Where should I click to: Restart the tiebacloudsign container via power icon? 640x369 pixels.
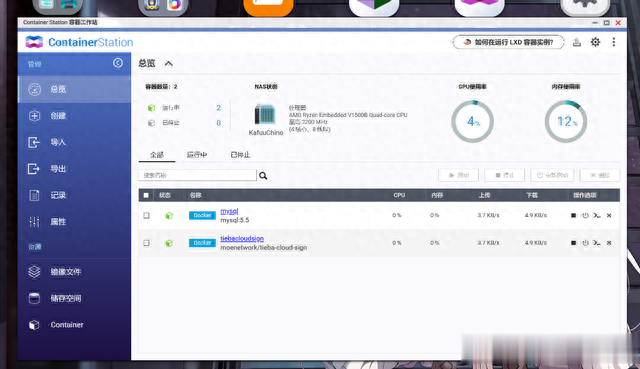click(585, 242)
